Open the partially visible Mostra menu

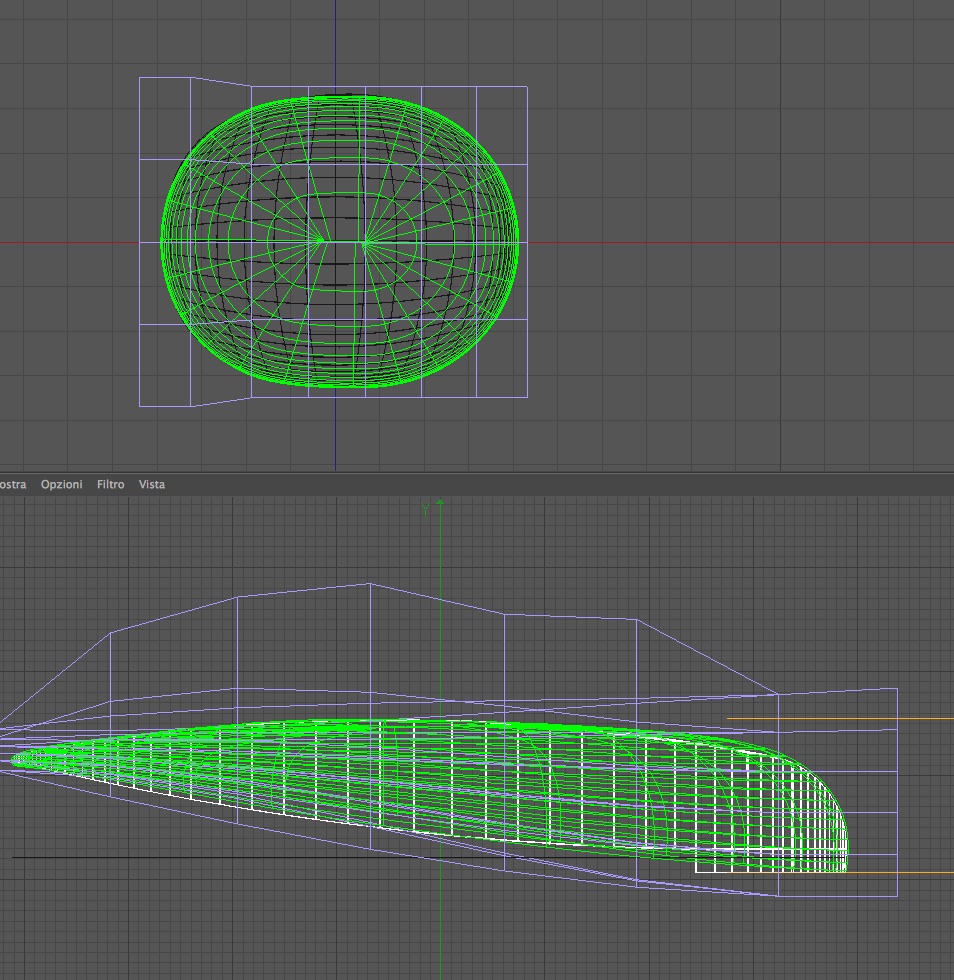click(x=13, y=484)
